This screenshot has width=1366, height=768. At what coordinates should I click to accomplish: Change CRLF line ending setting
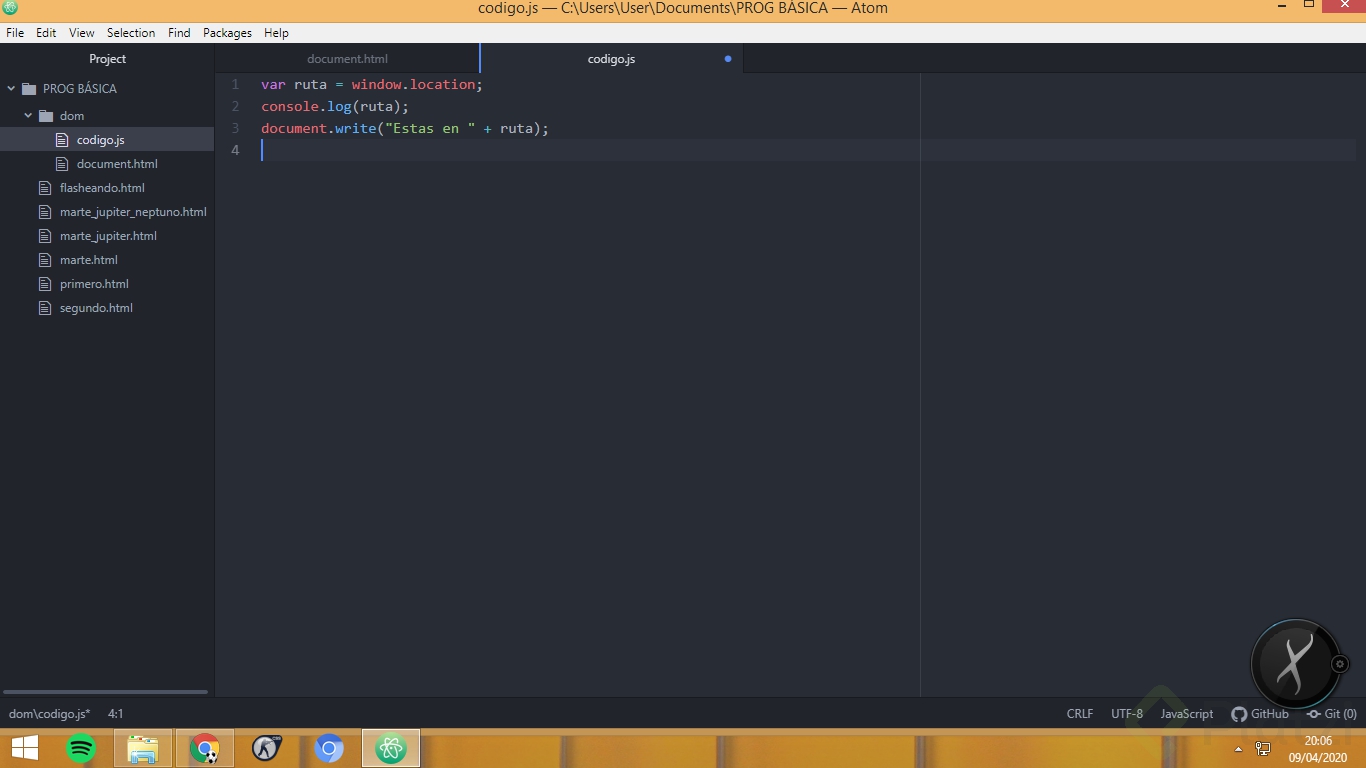pos(1080,714)
